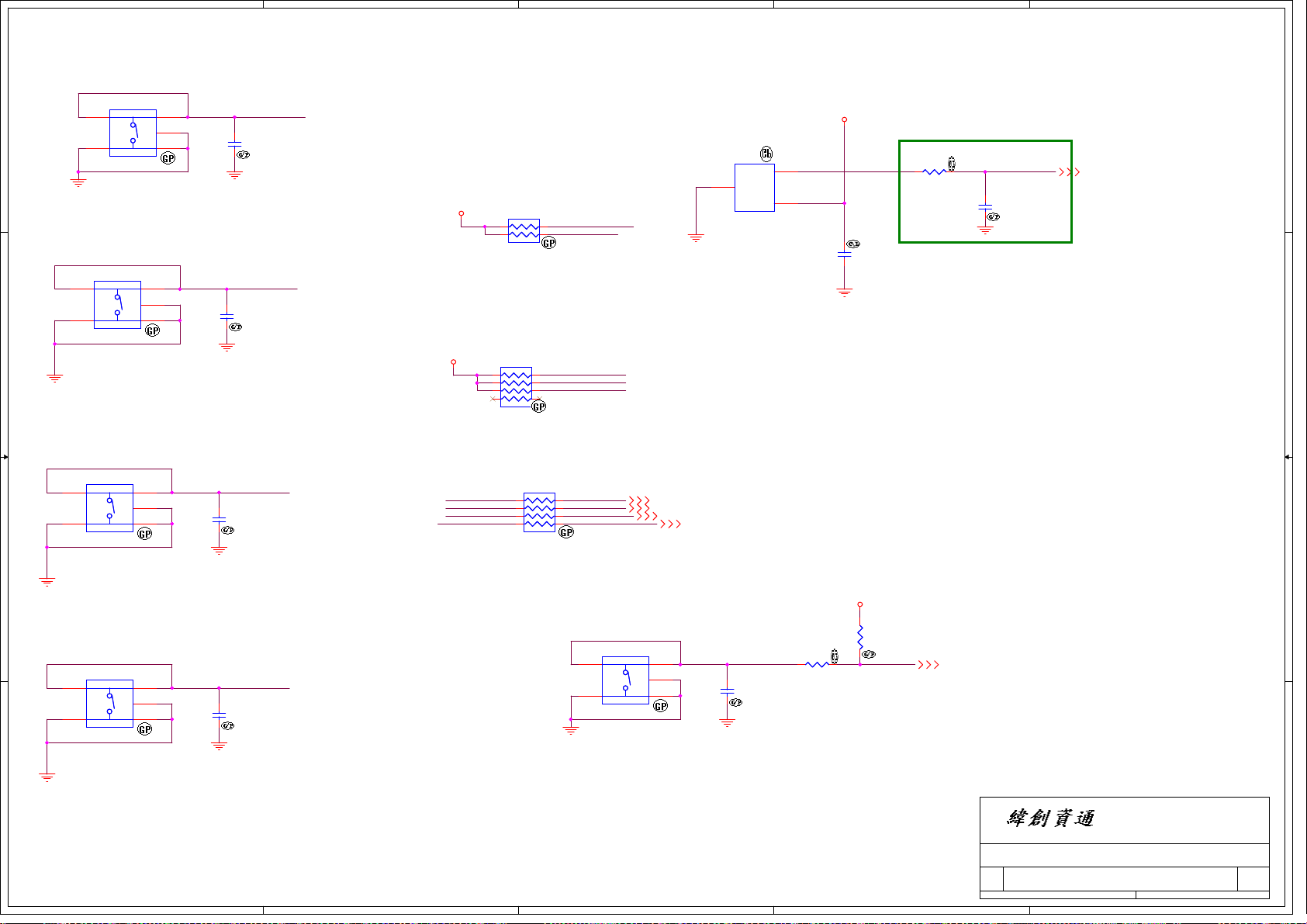Select the switch wired to the pull-up resistor circuit
The width and height of the screenshot is (1307, 924).
[x=625, y=680]
